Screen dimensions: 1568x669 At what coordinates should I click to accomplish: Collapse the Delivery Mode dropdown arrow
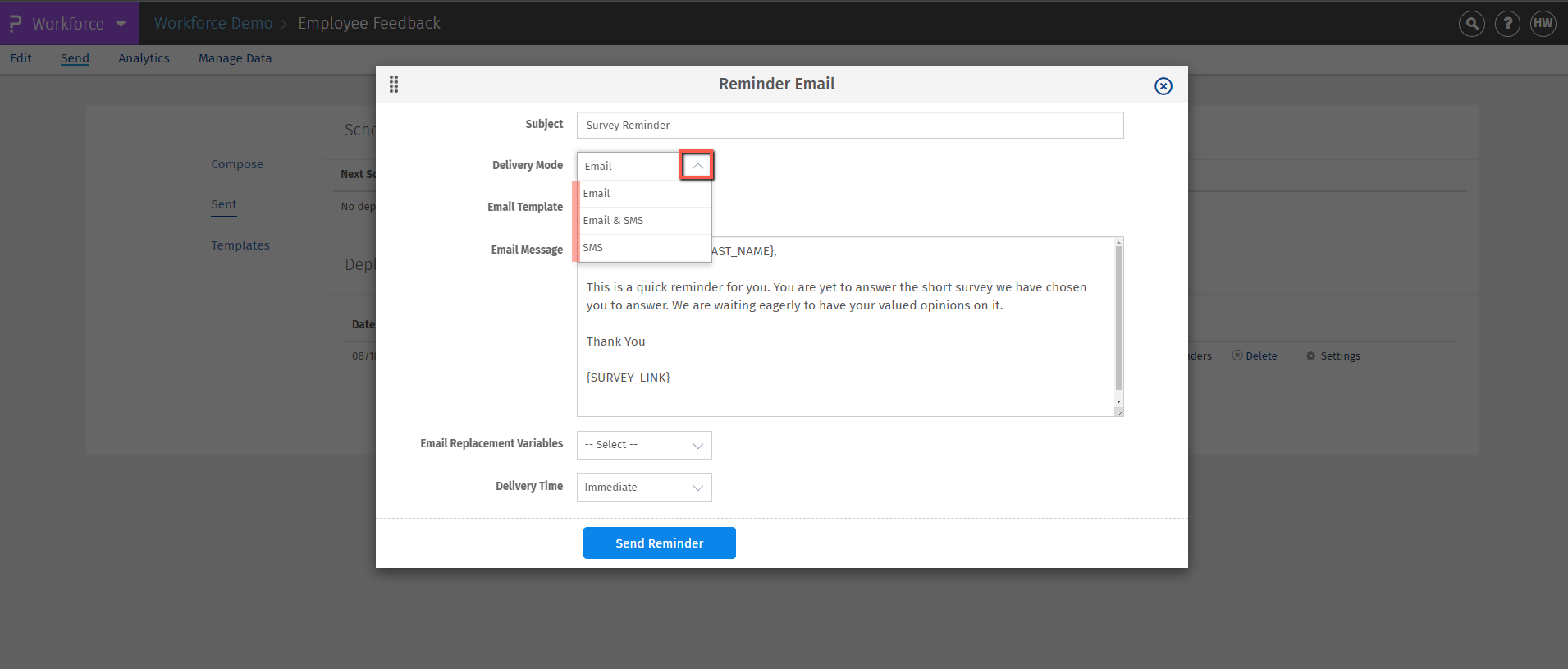point(697,166)
